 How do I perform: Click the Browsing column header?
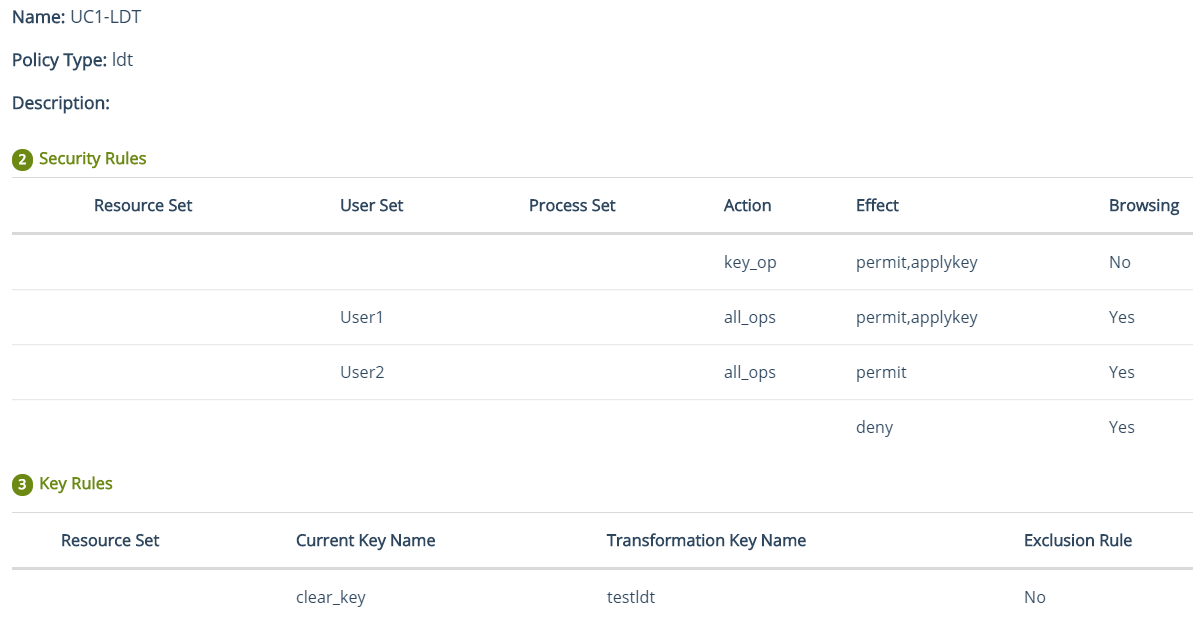[x=1143, y=206]
